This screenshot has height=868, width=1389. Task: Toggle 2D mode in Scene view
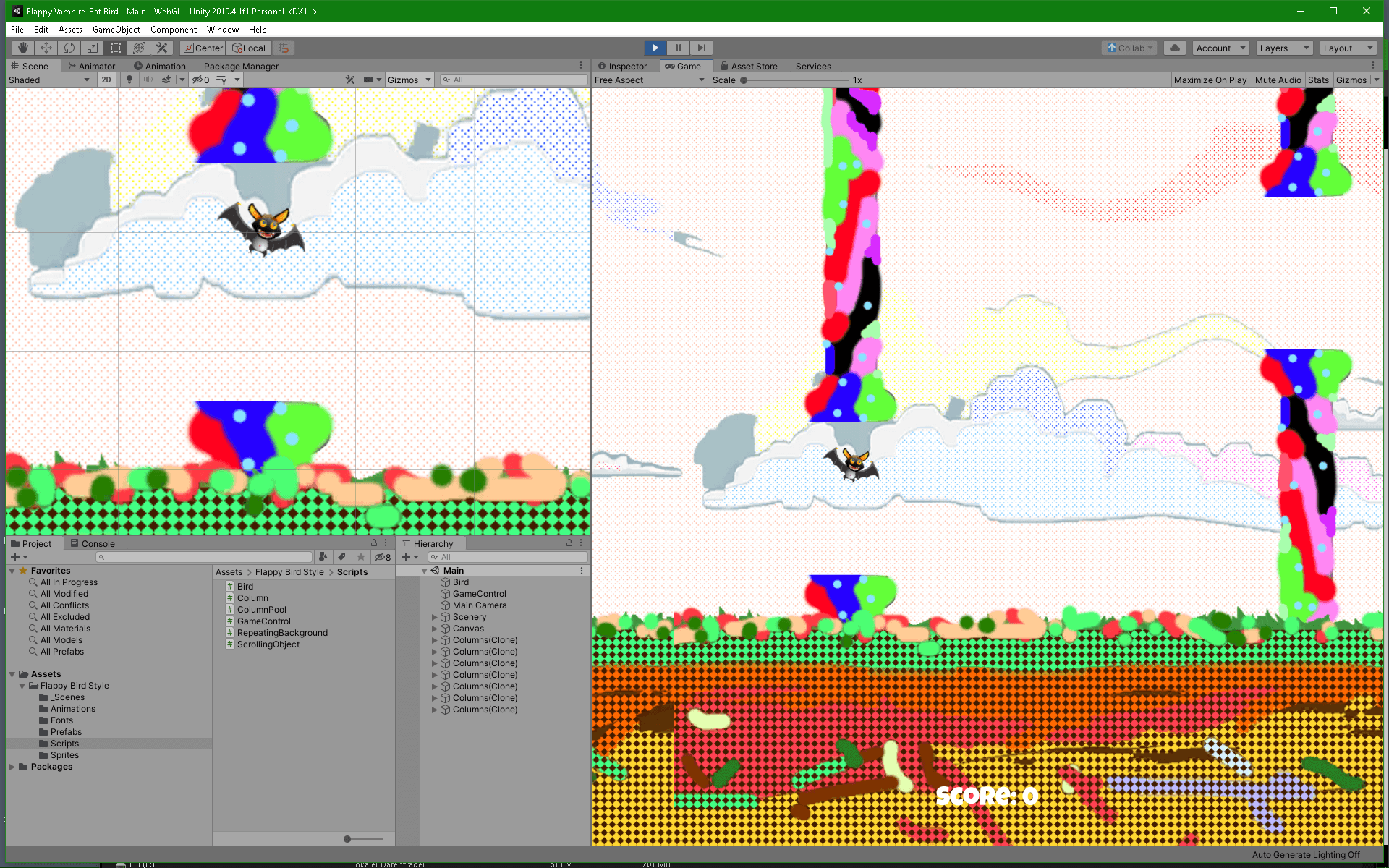[106, 80]
